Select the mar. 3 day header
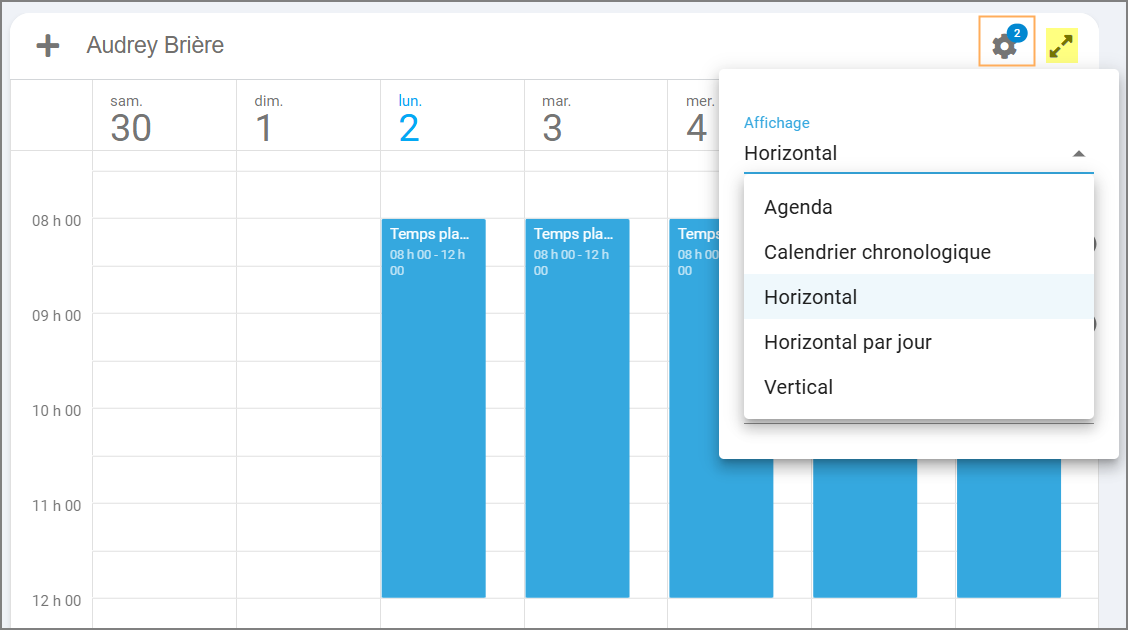The height and width of the screenshot is (630, 1128). coord(553,118)
